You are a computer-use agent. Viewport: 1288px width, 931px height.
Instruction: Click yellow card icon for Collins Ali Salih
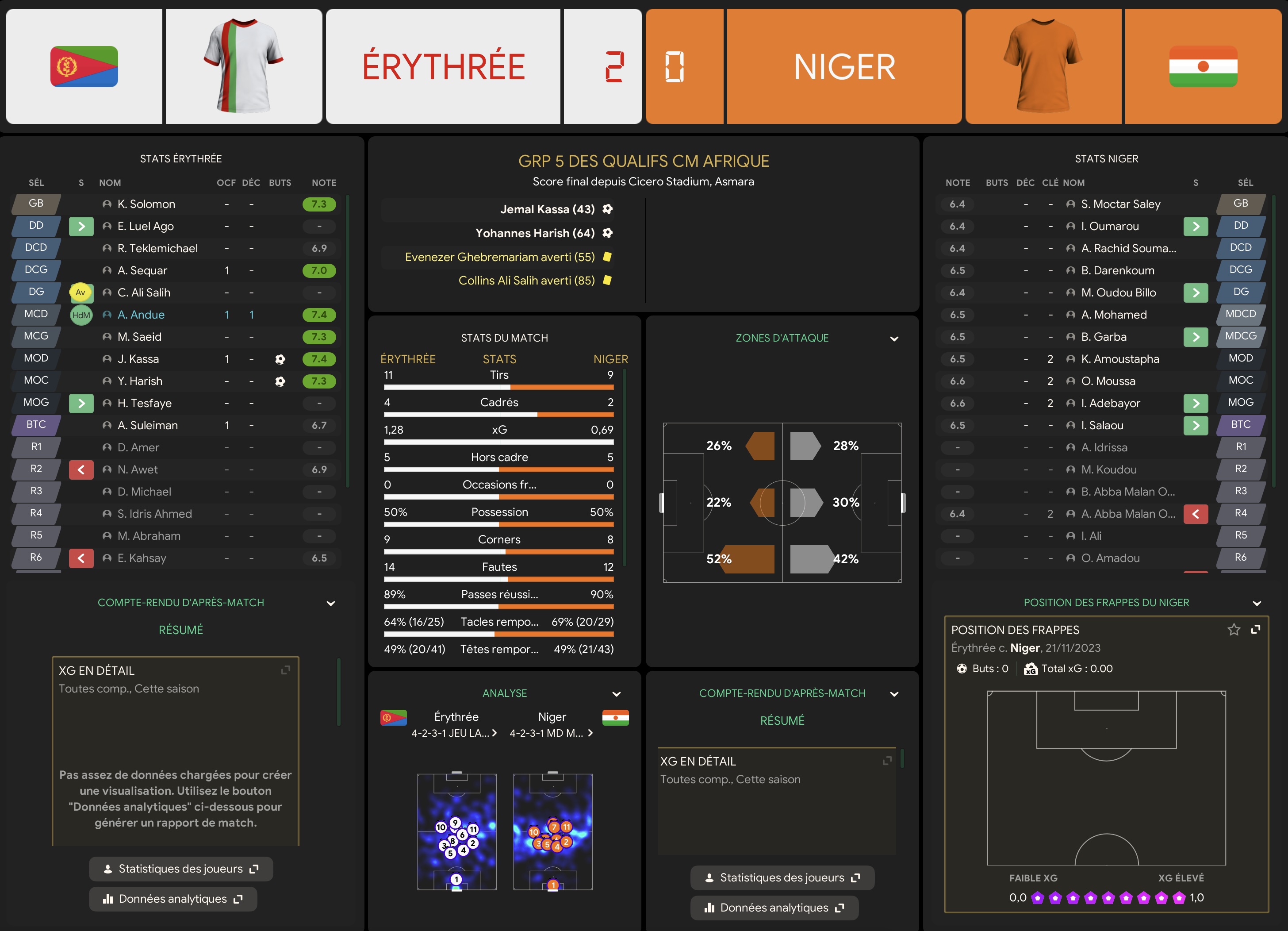click(x=607, y=280)
